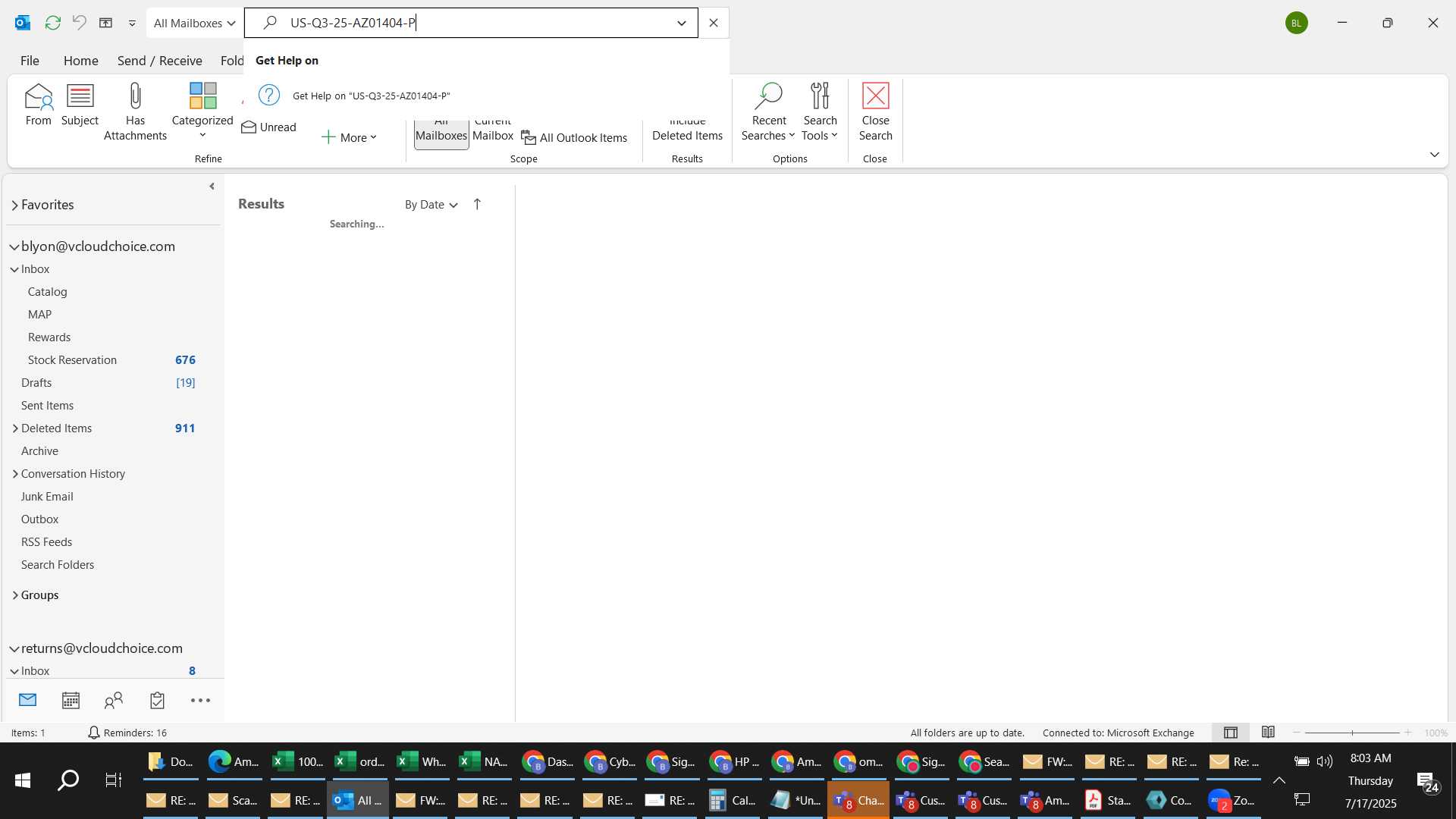The width and height of the screenshot is (1456, 819).
Task: Switch to Mail view icon
Action: (x=27, y=700)
